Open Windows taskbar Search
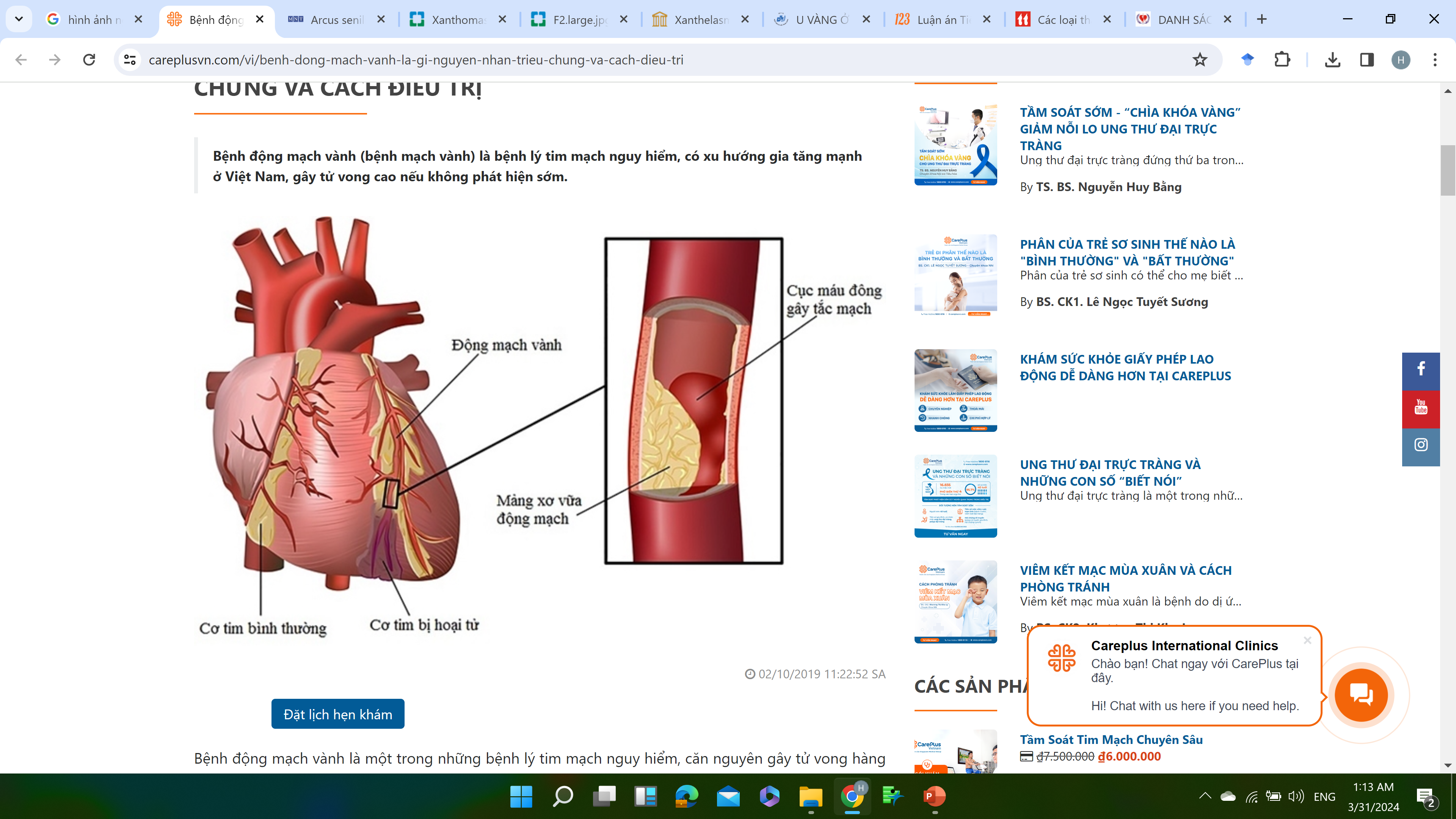Image resolution: width=1456 pixels, height=819 pixels. click(562, 797)
